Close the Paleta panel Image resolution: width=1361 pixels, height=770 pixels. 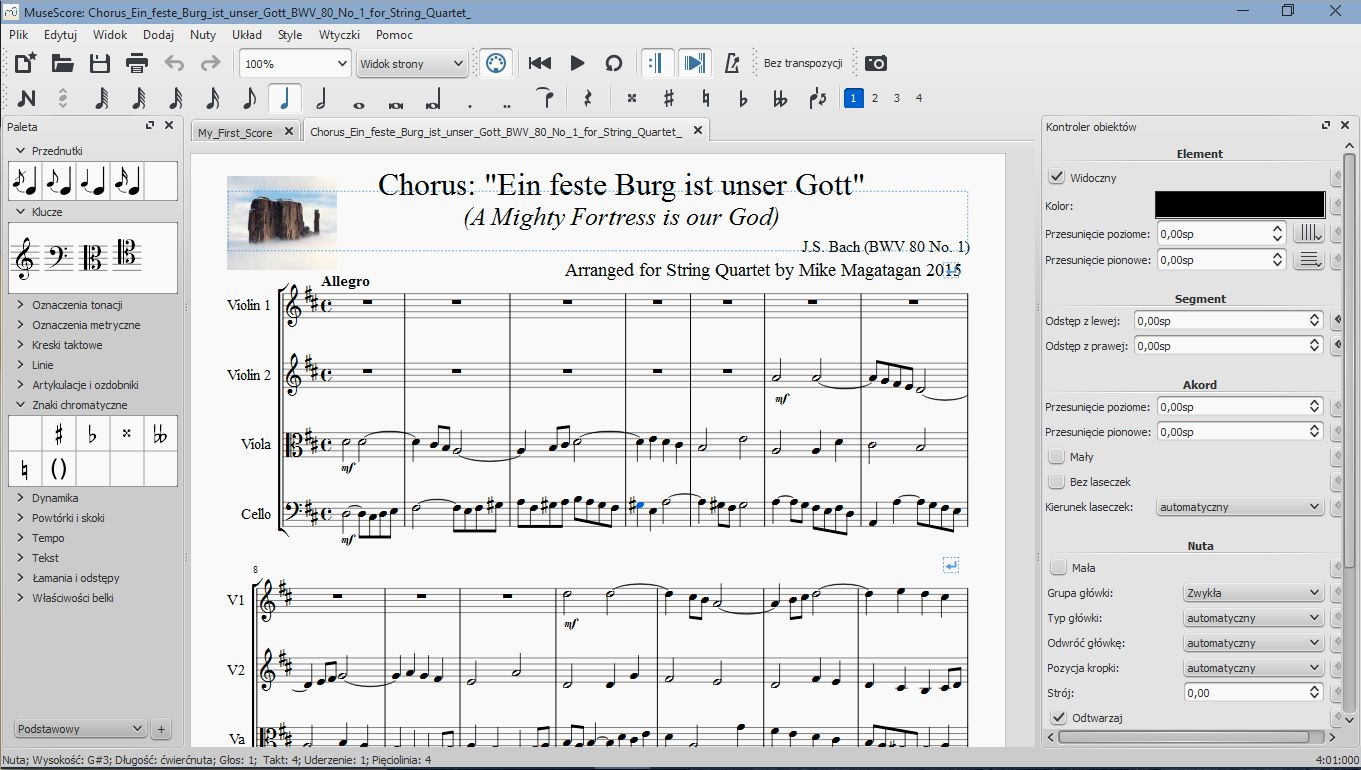point(169,126)
